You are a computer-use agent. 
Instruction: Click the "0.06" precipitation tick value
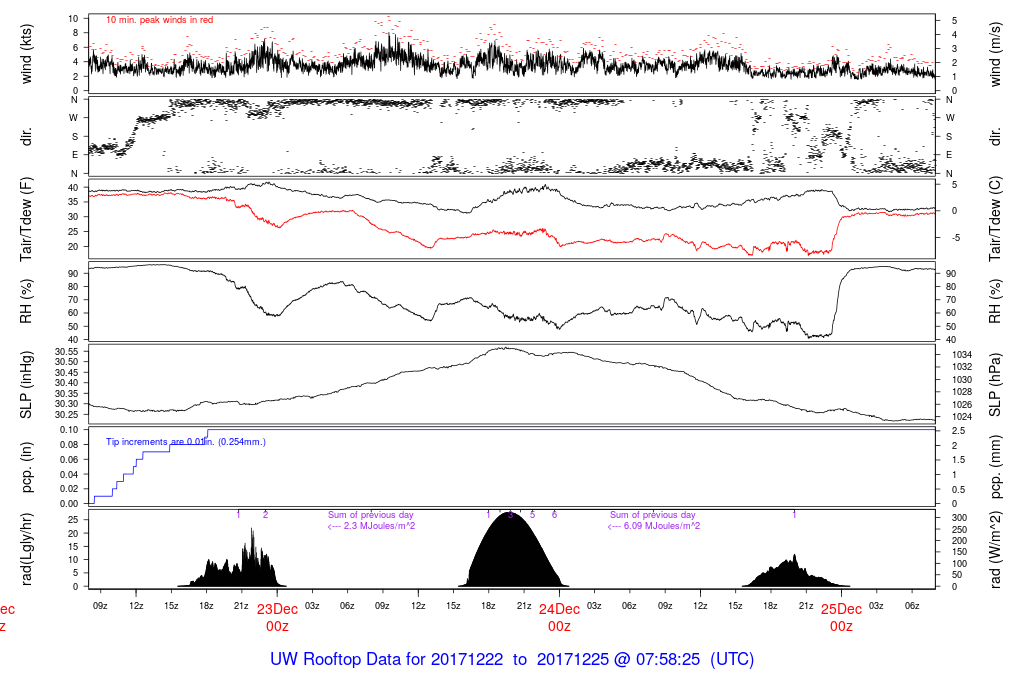point(69,459)
